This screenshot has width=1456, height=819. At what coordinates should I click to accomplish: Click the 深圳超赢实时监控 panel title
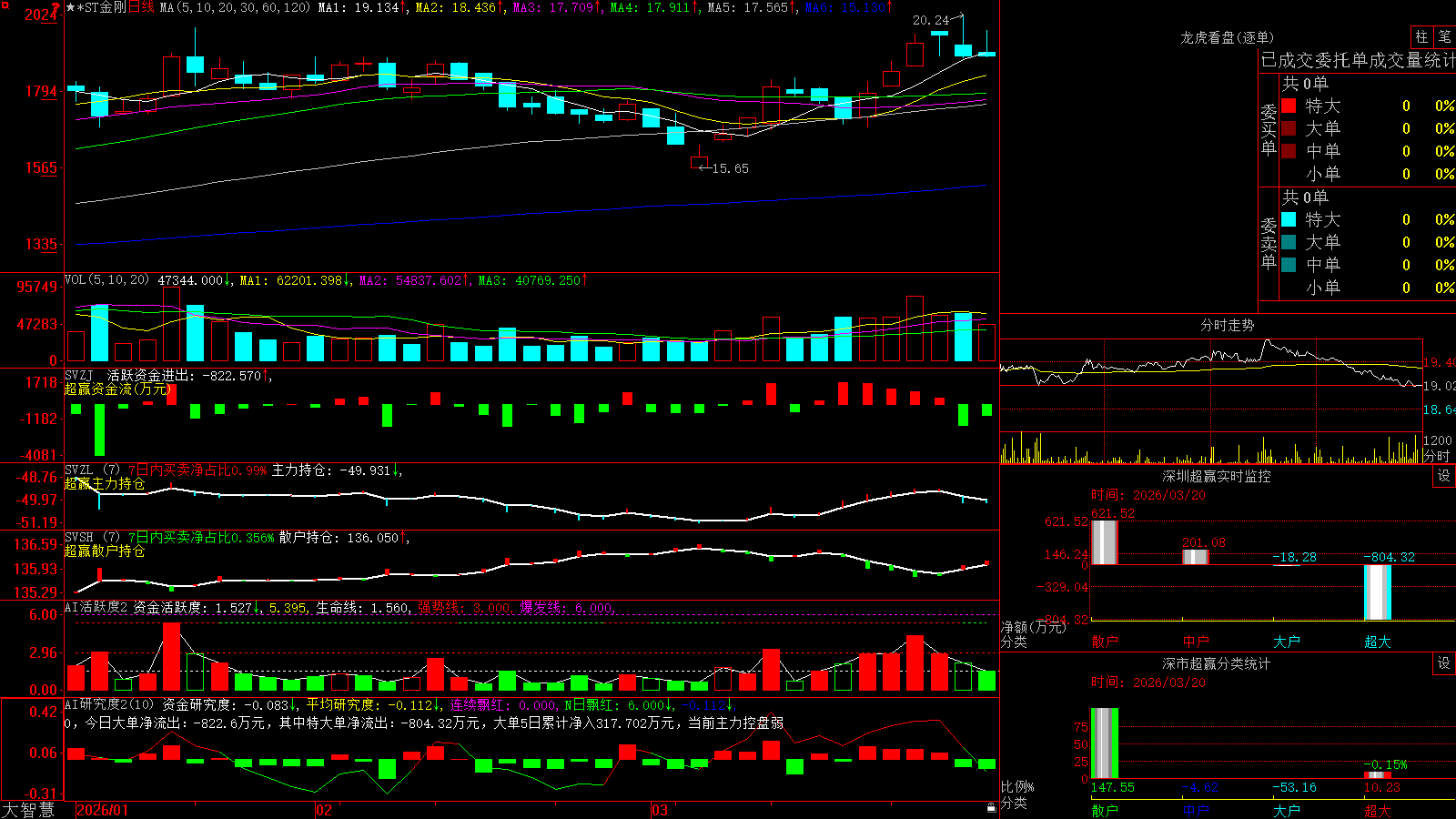coord(1216,476)
